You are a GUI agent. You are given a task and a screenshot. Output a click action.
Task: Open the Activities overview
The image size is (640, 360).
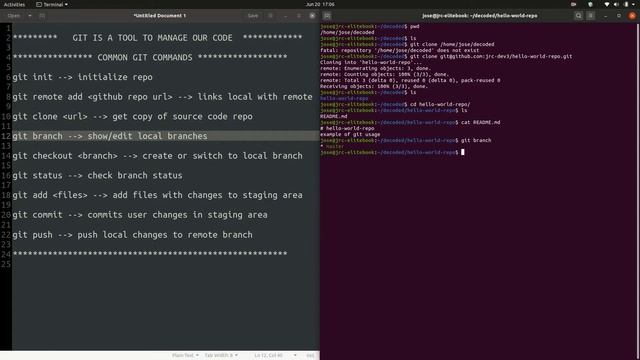14,4
